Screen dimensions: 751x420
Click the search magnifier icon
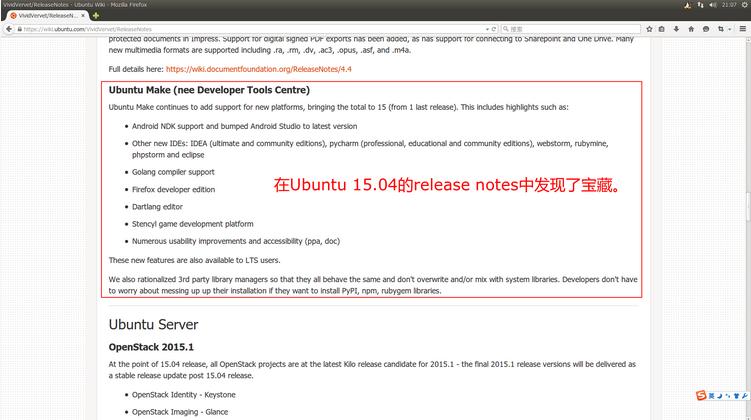pos(505,29)
